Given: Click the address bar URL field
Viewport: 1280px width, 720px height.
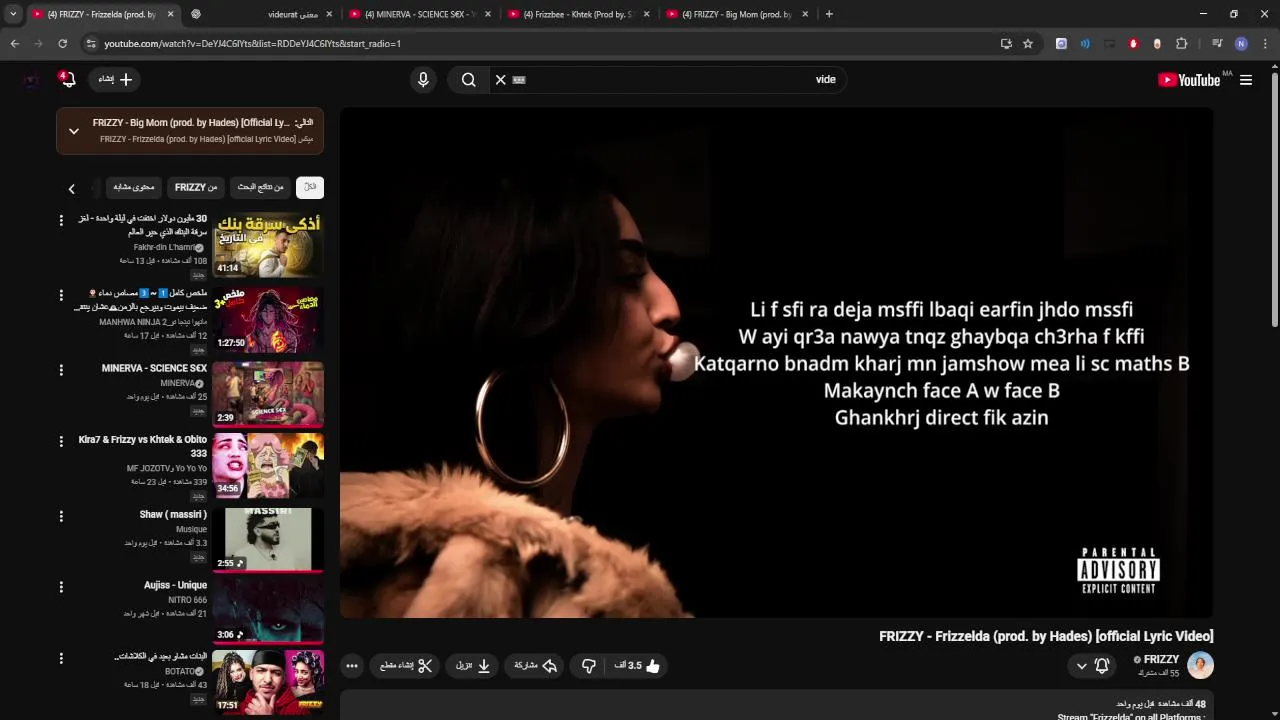Looking at the screenshot, I should 540,44.
